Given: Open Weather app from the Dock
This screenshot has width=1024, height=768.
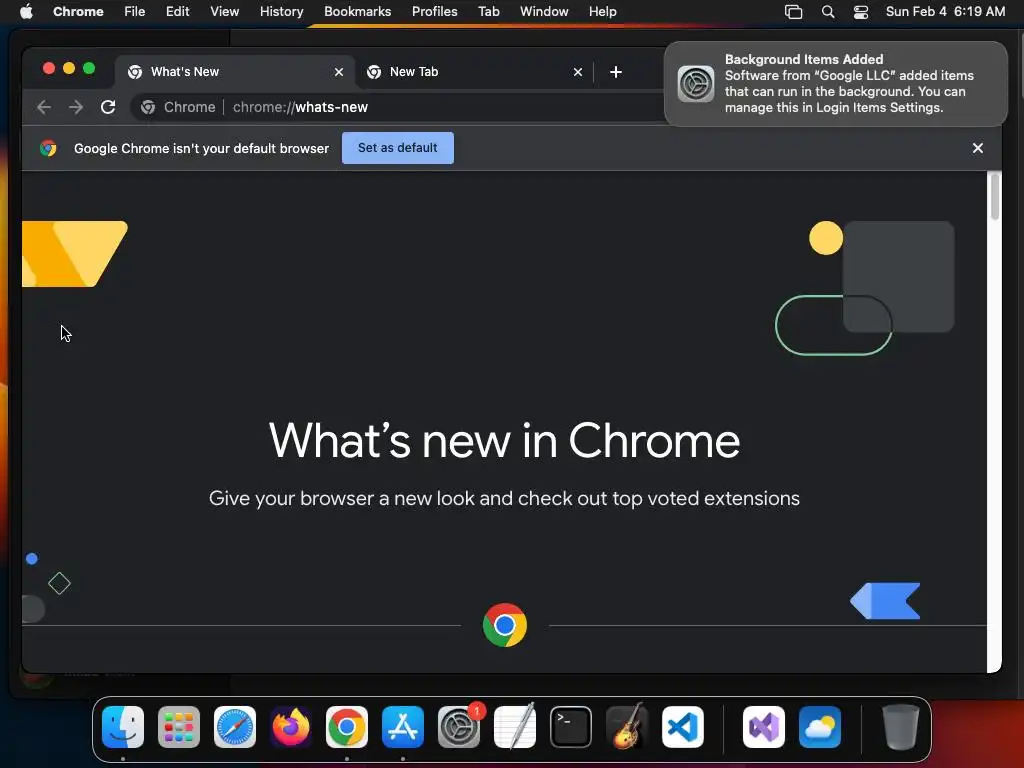Looking at the screenshot, I should (x=820, y=727).
